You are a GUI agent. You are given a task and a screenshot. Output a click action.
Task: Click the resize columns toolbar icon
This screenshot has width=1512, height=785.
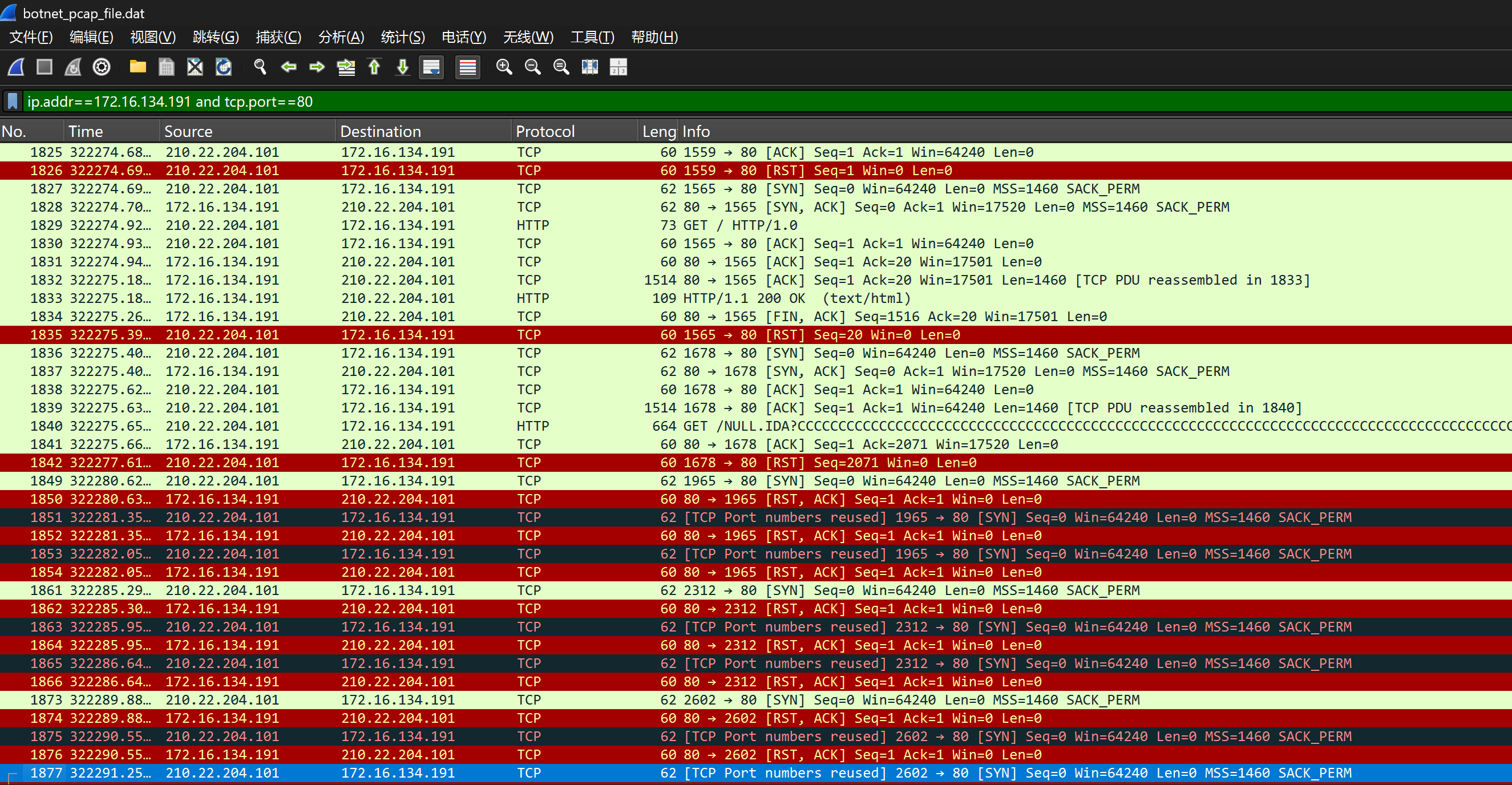coord(590,67)
